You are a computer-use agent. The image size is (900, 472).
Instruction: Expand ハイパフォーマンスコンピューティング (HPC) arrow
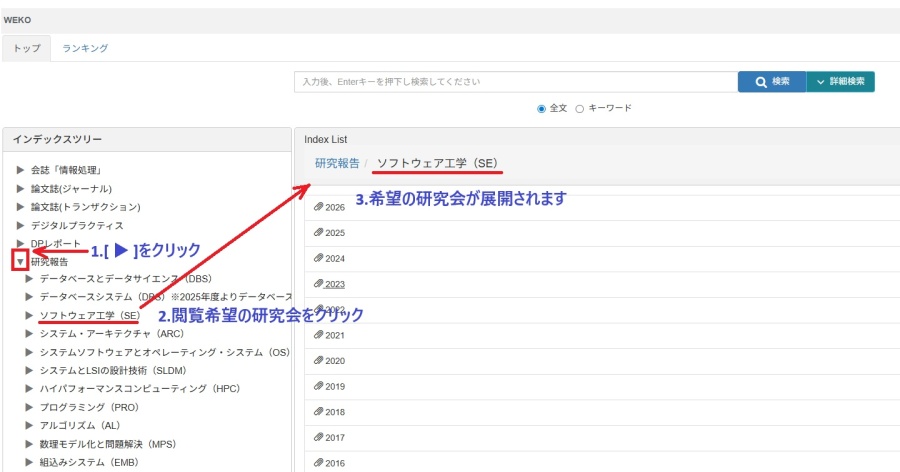[x=29, y=389]
